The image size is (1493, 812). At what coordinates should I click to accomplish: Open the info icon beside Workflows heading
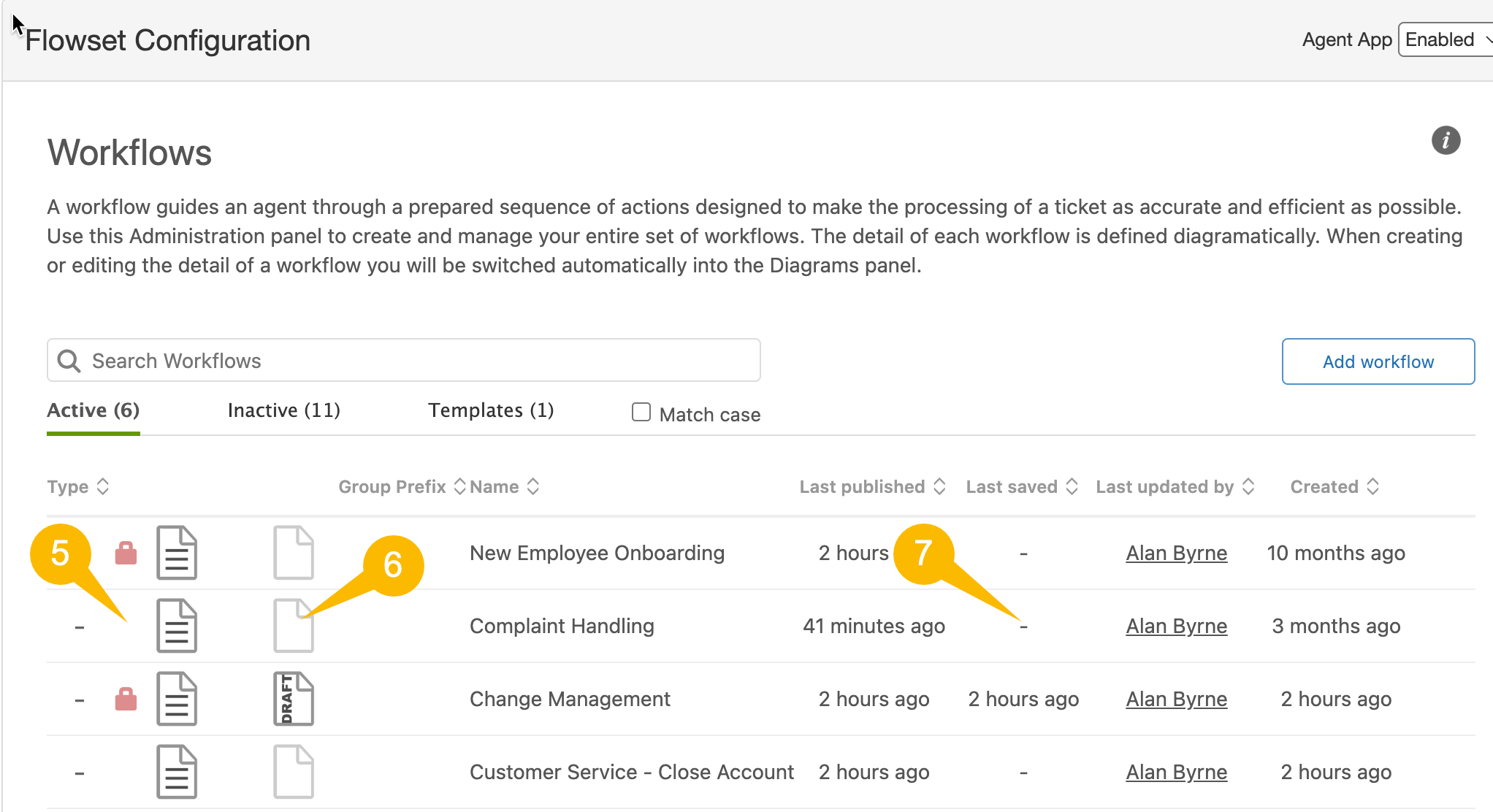tap(1446, 140)
